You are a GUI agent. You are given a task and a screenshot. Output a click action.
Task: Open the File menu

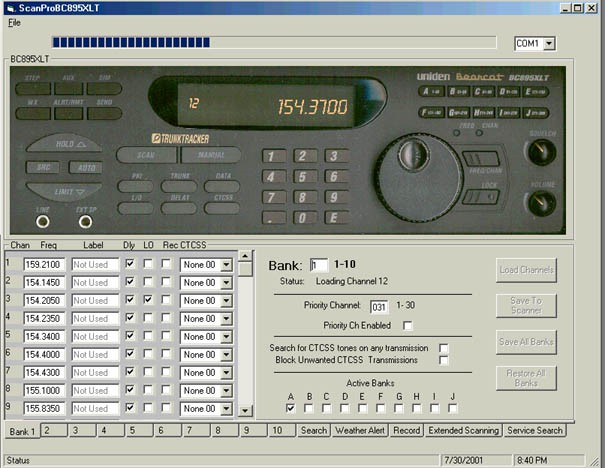[14, 23]
